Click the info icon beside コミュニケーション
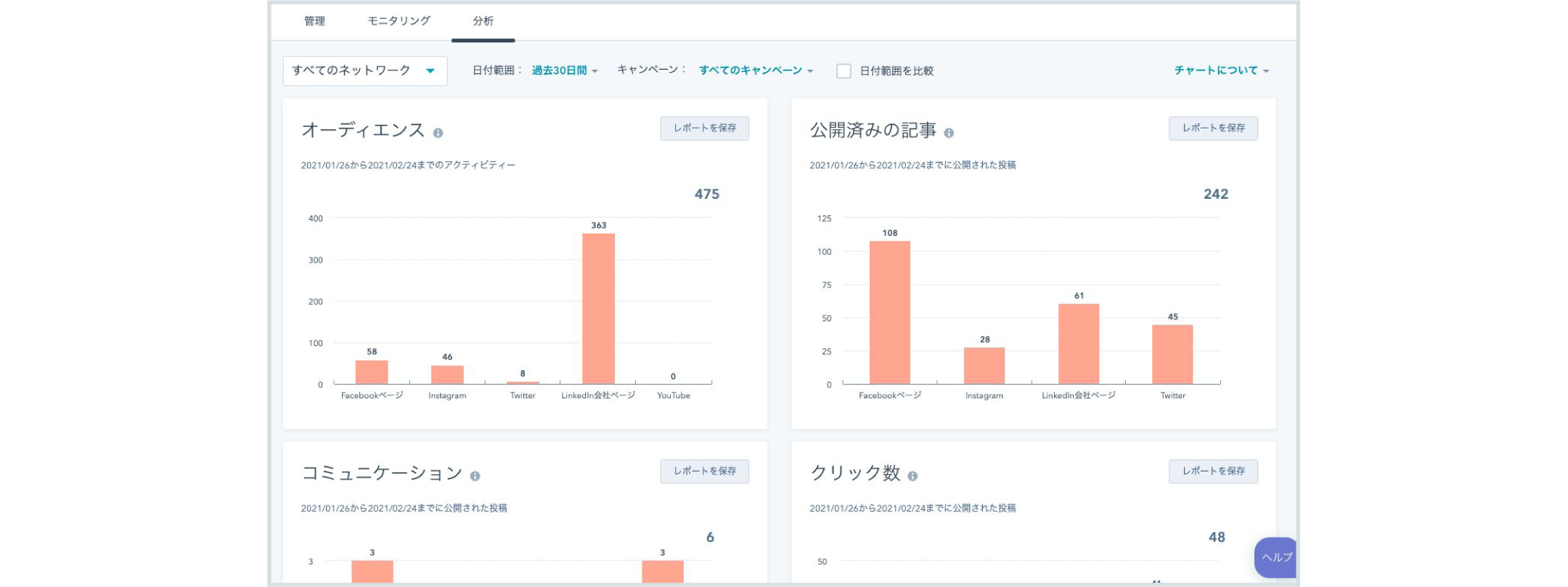Screen dimensions: 1568x587 pyautogui.click(x=475, y=476)
